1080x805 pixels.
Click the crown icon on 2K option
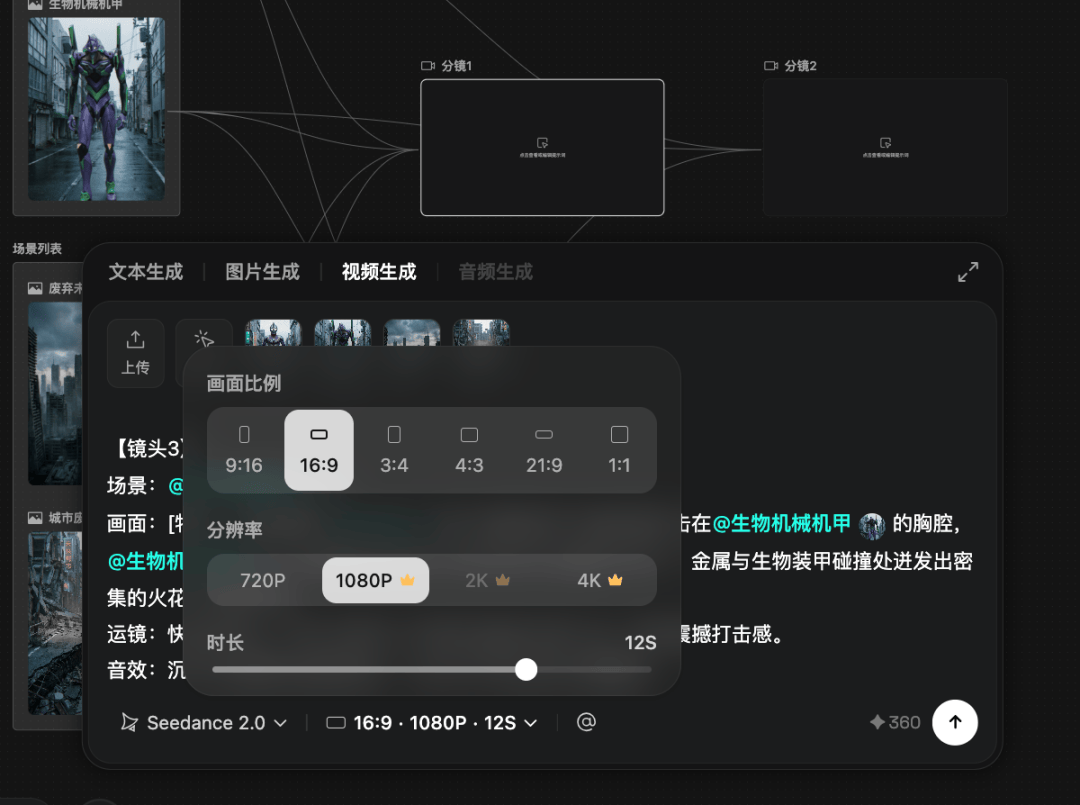[x=503, y=580]
